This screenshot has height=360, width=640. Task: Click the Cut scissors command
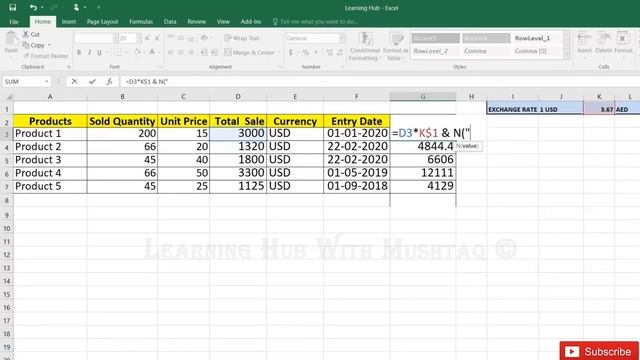31,34
